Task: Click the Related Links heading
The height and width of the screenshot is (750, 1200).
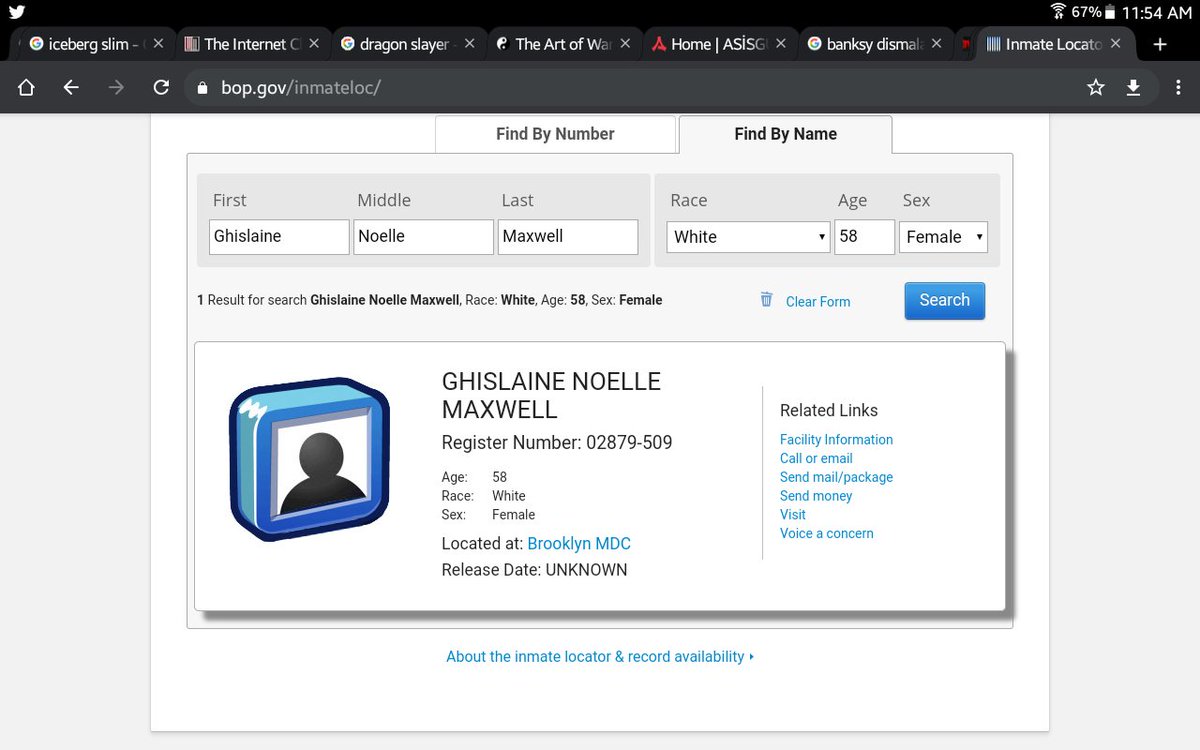Action: coord(829,410)
